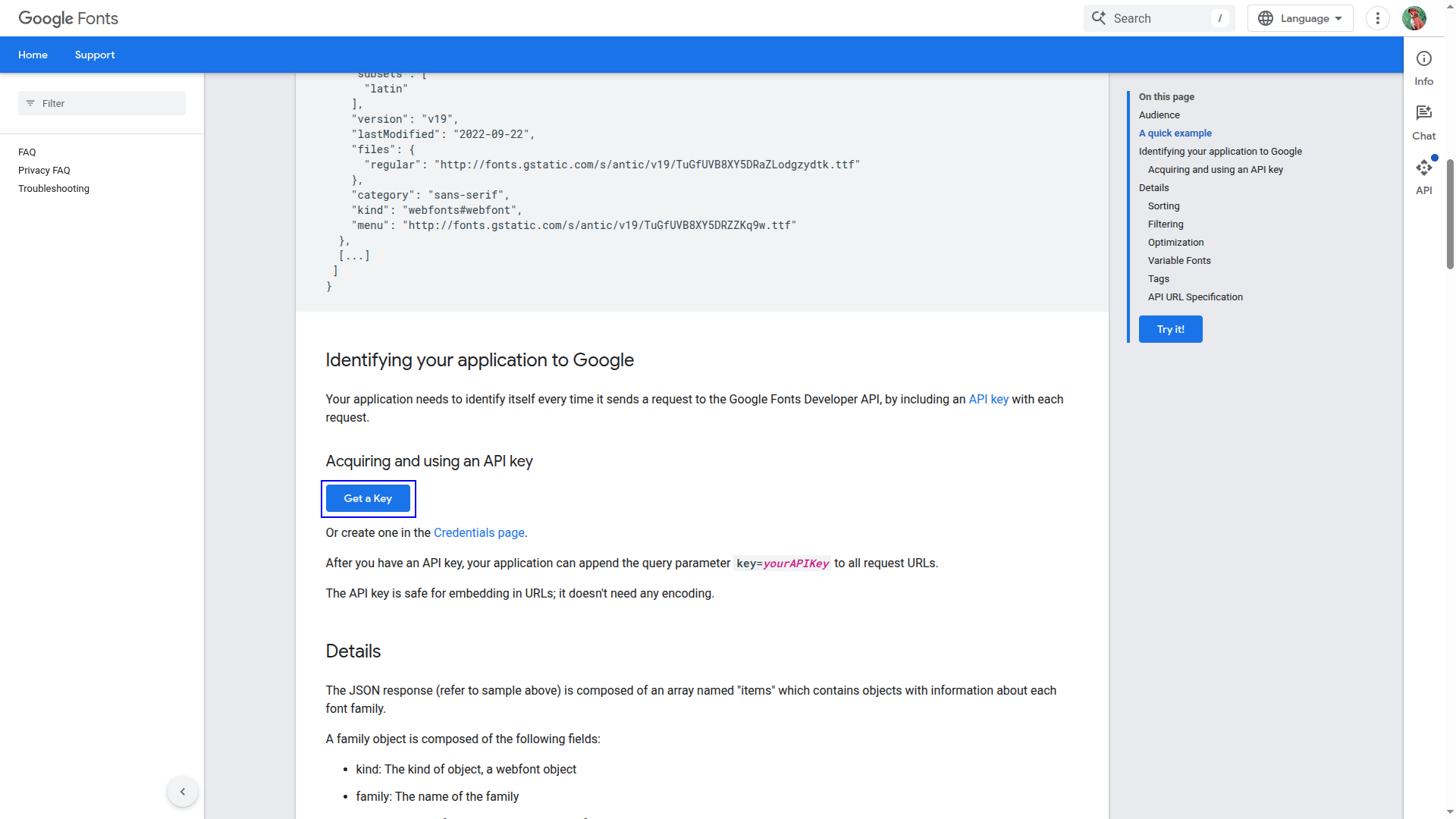
Task: Switch to the Support tab
Action: pos(95,55)
